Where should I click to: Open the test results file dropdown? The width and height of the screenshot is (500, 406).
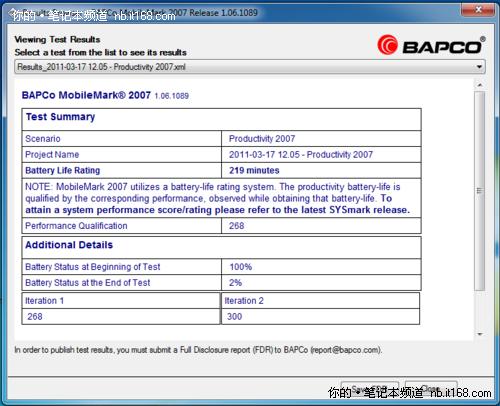250,67
